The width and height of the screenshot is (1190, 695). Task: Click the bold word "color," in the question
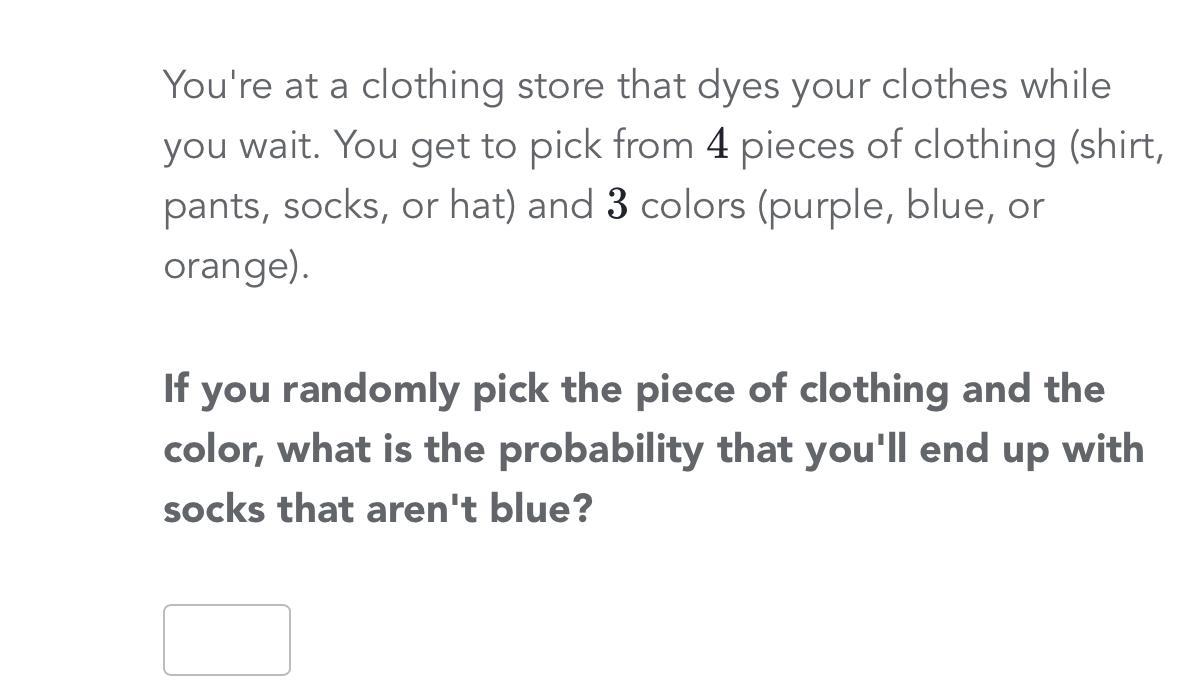pyautogui.click(x=214, y=450)
